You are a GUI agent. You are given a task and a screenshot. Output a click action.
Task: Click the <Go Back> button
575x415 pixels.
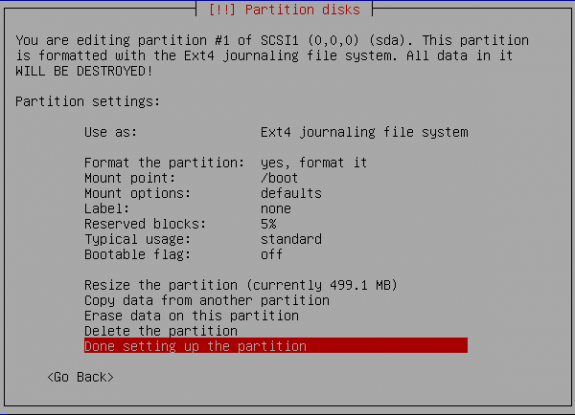[80, 377]
